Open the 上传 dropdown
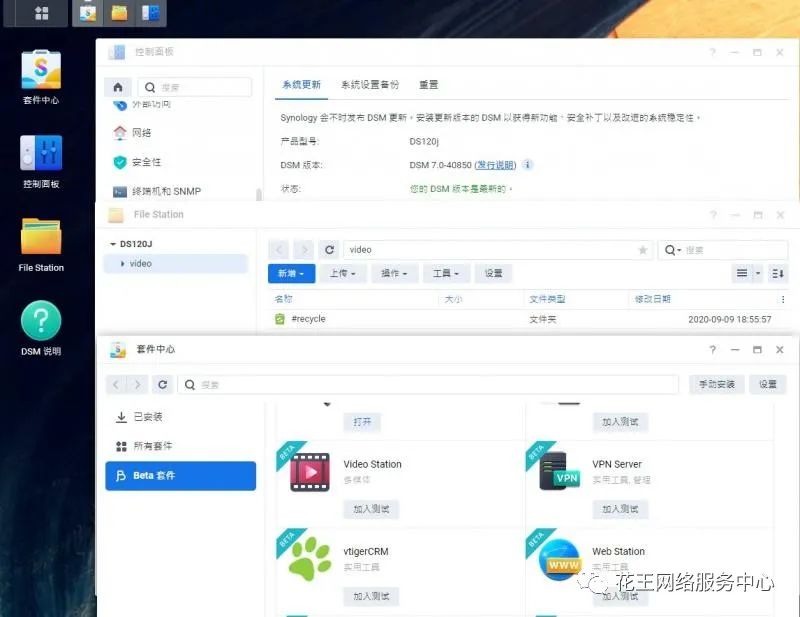 click(342, 274)
